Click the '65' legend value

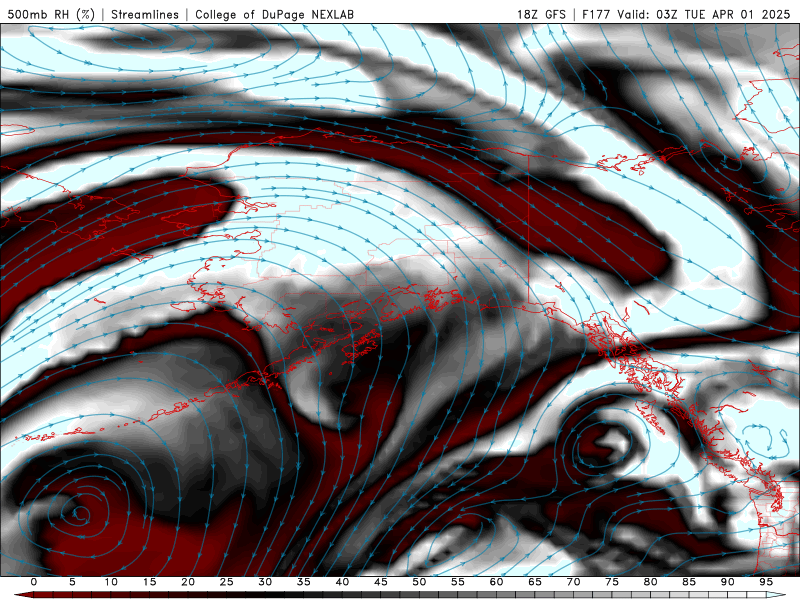[x=535, y=582]
